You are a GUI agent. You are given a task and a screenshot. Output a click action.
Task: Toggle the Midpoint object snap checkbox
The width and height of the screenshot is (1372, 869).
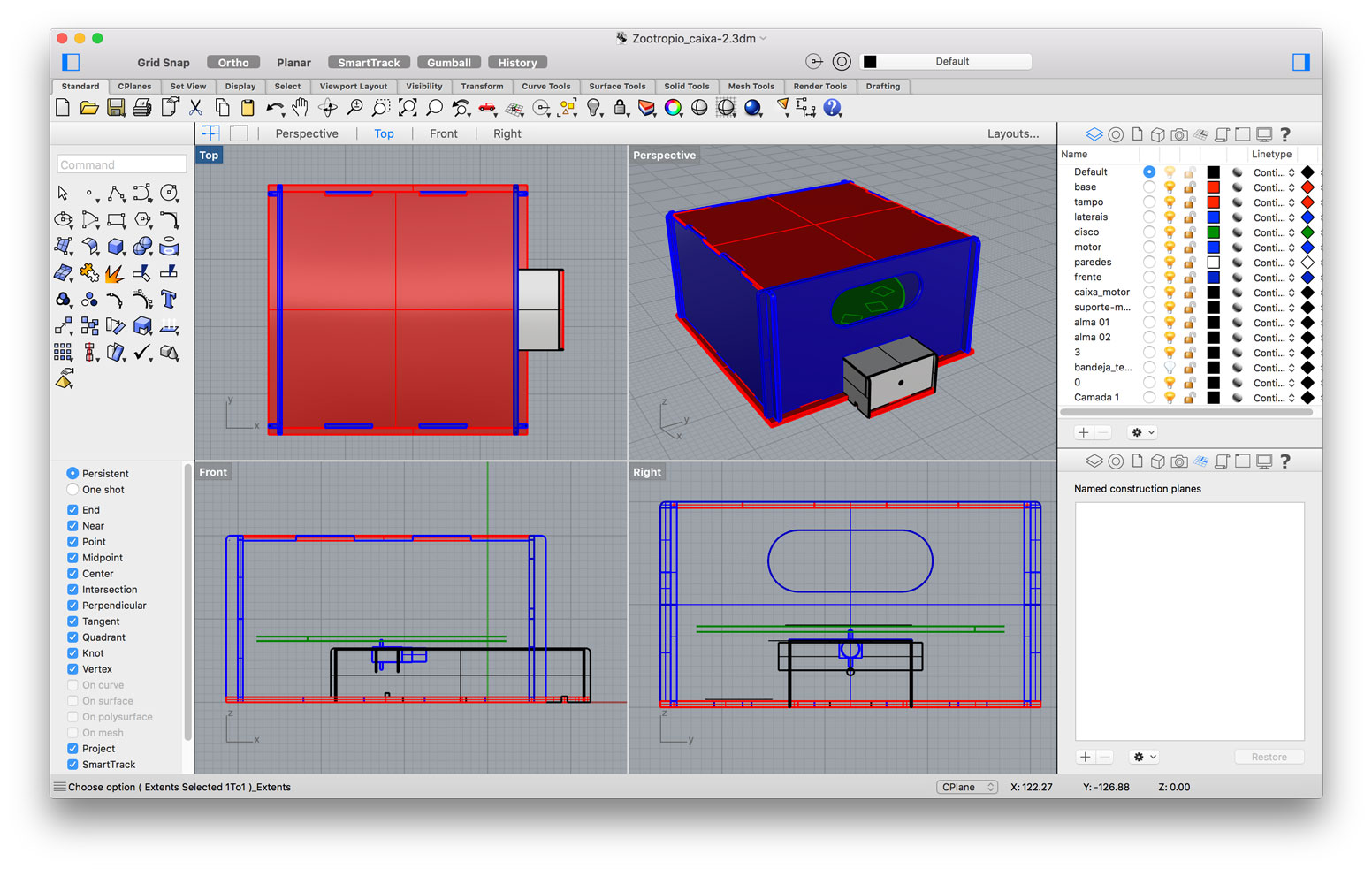(x=72, y=558)
